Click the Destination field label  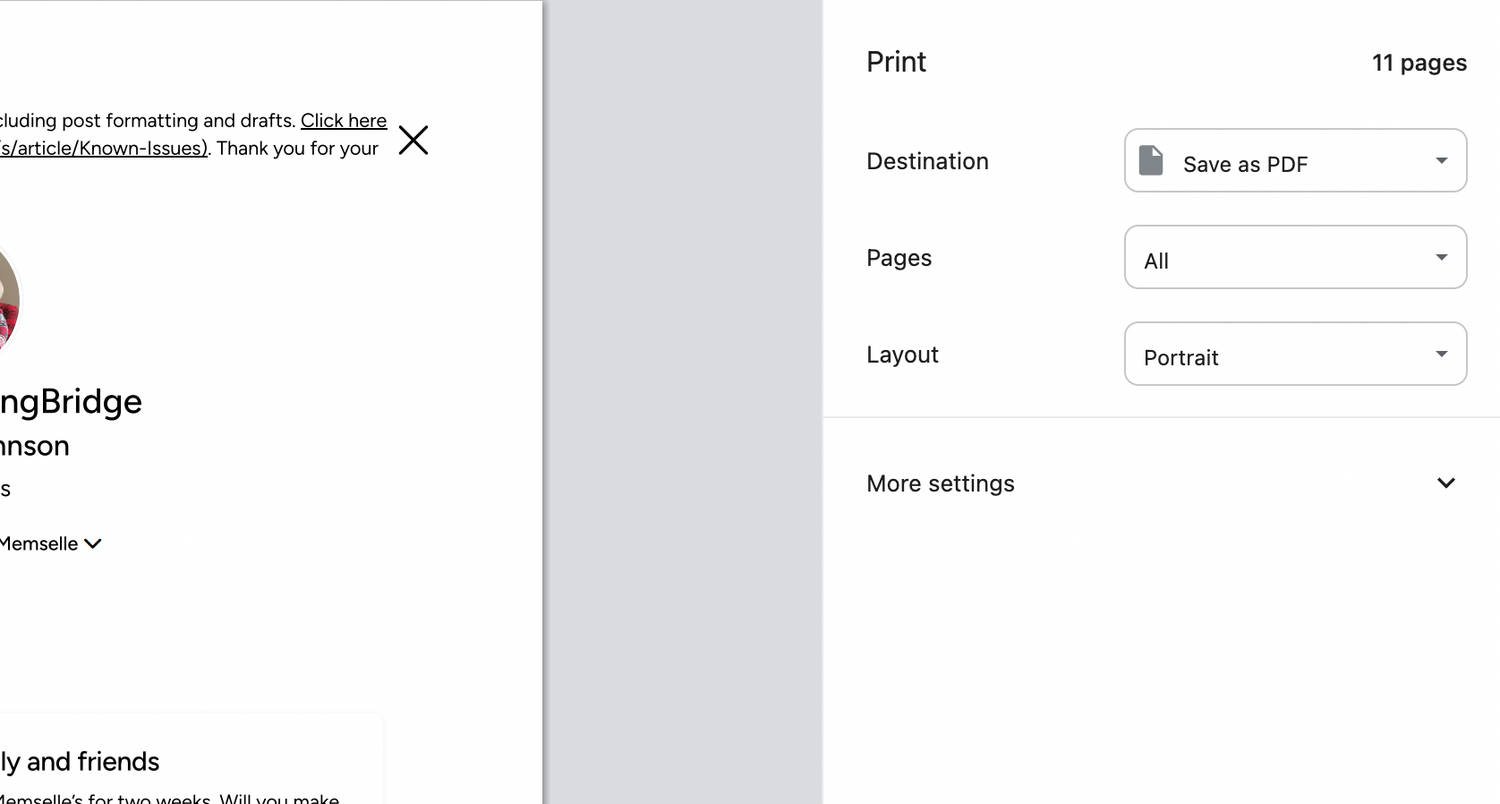pos(927,161)
